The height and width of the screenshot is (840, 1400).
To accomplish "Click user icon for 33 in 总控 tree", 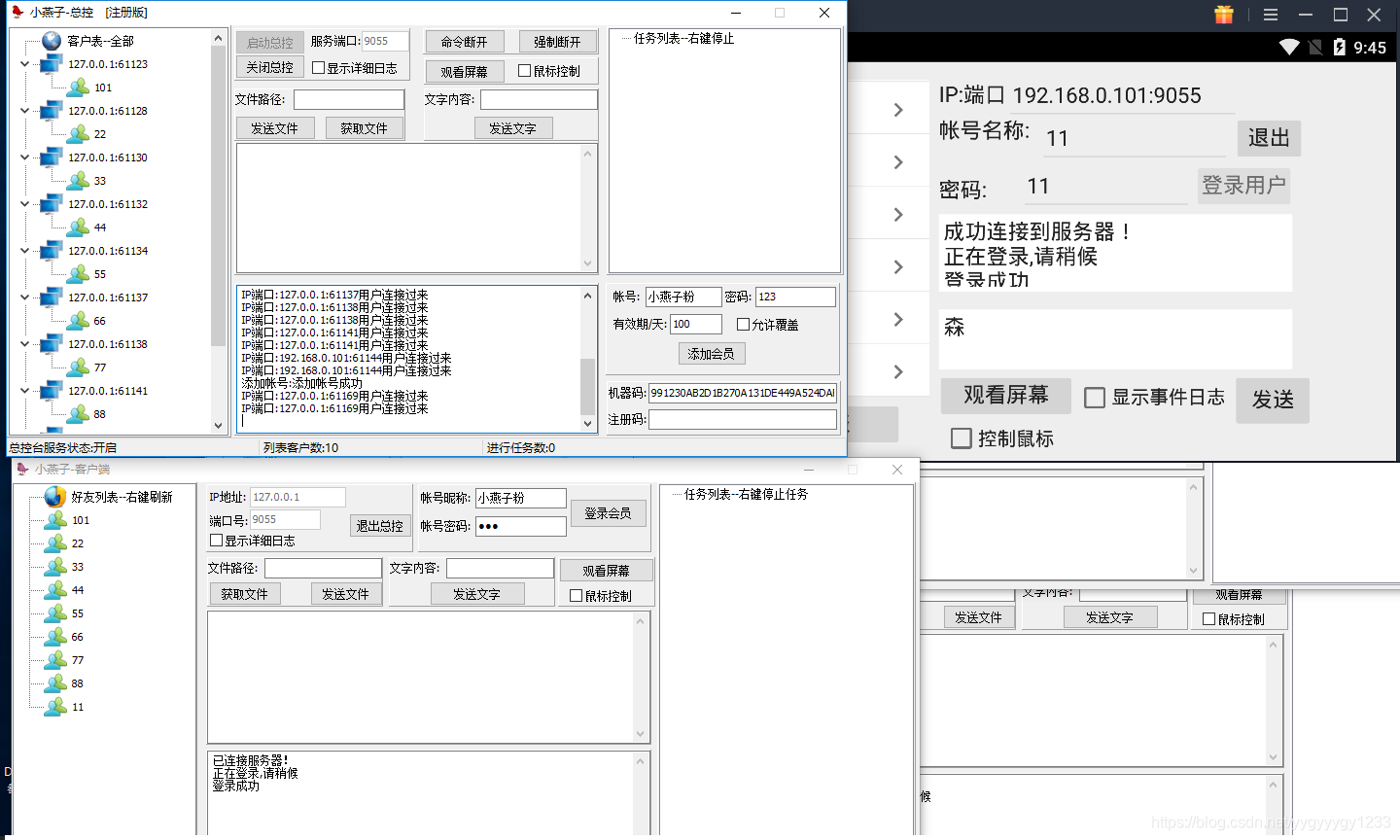I will (x=79, y=181).
